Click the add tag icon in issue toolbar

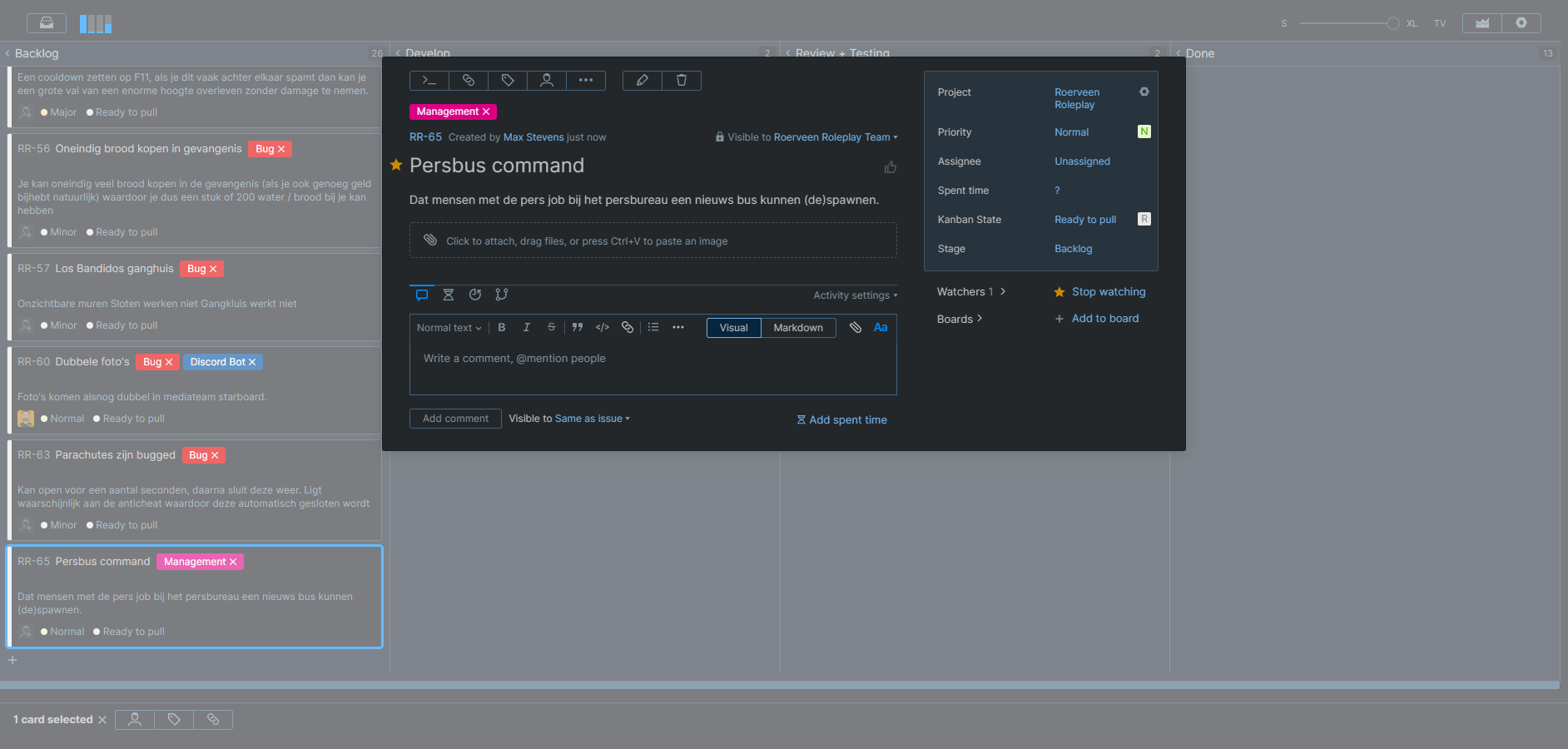[508, 81]
